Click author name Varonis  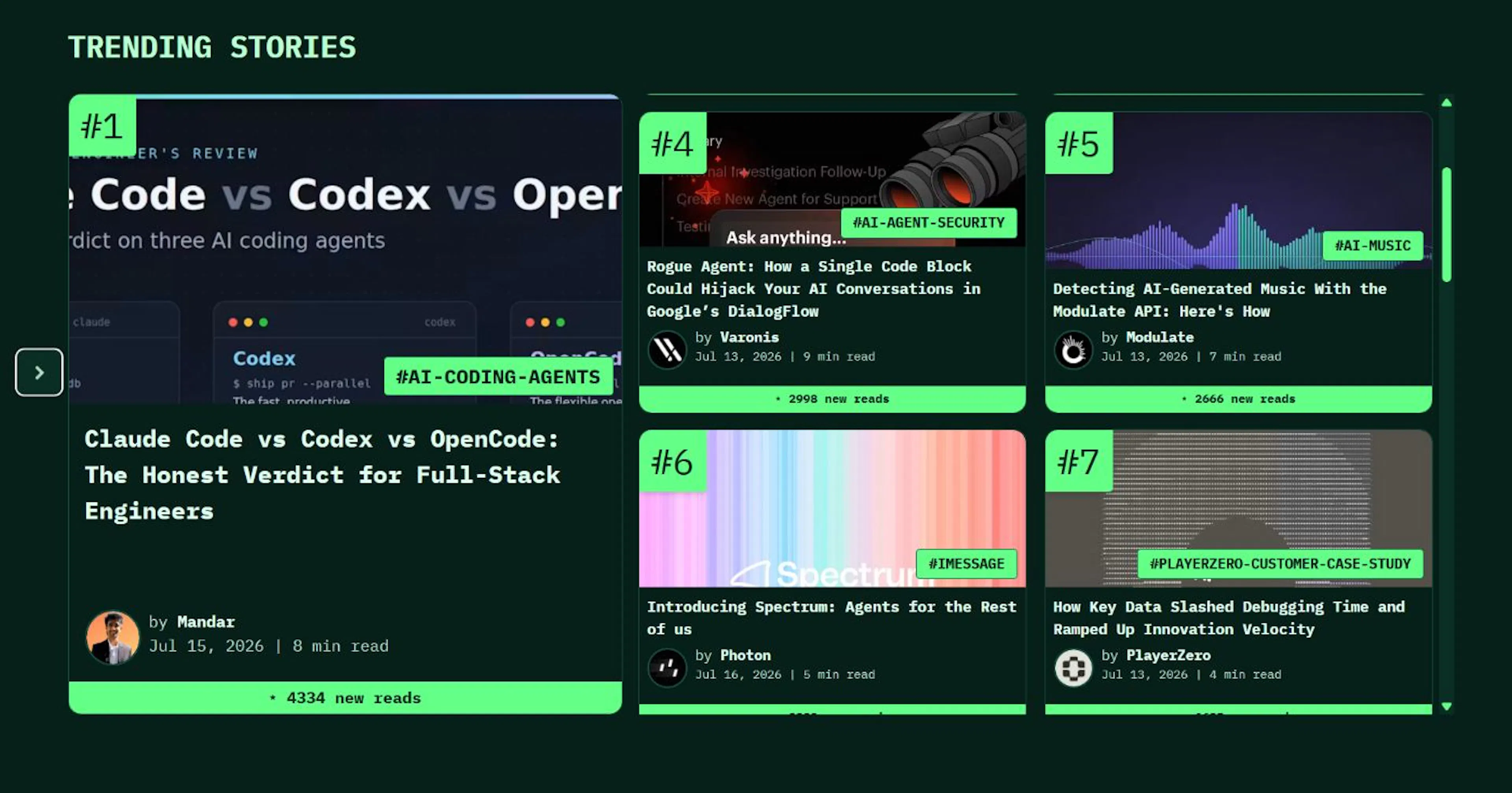(750, 337)
